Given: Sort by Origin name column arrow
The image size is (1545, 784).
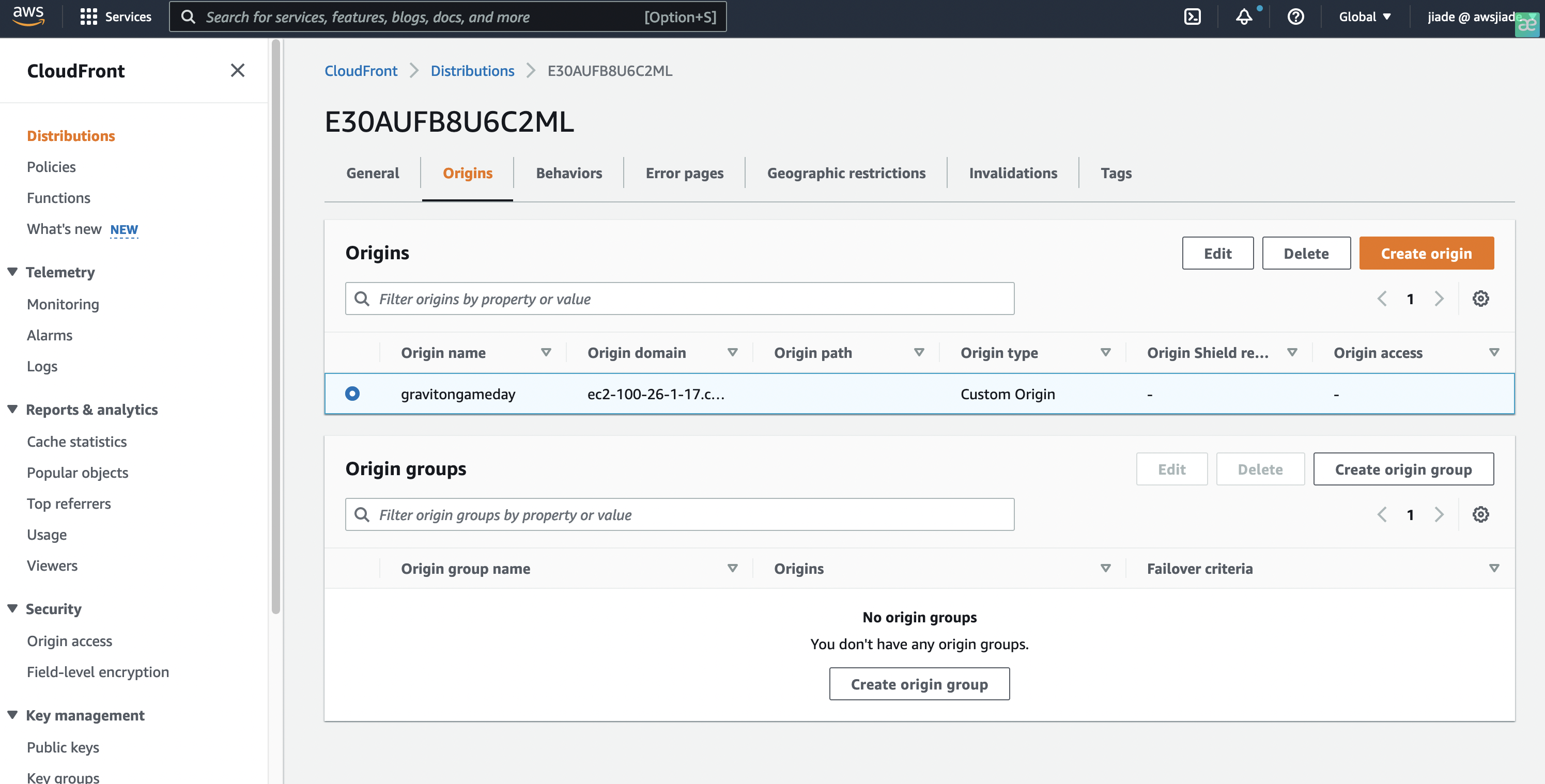Looking at the screenshot, I should (546, 352).
